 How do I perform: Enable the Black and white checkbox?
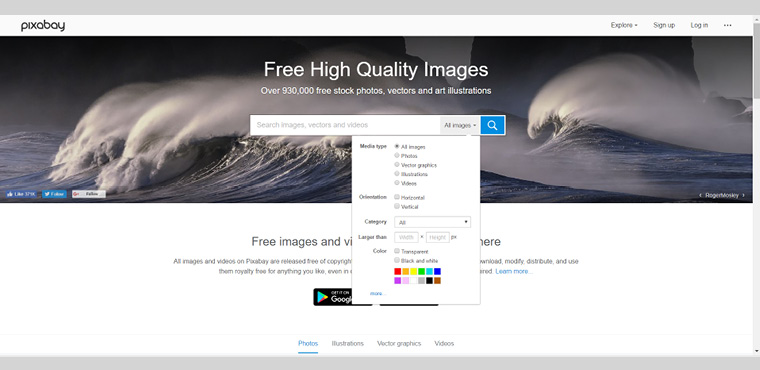397,260
